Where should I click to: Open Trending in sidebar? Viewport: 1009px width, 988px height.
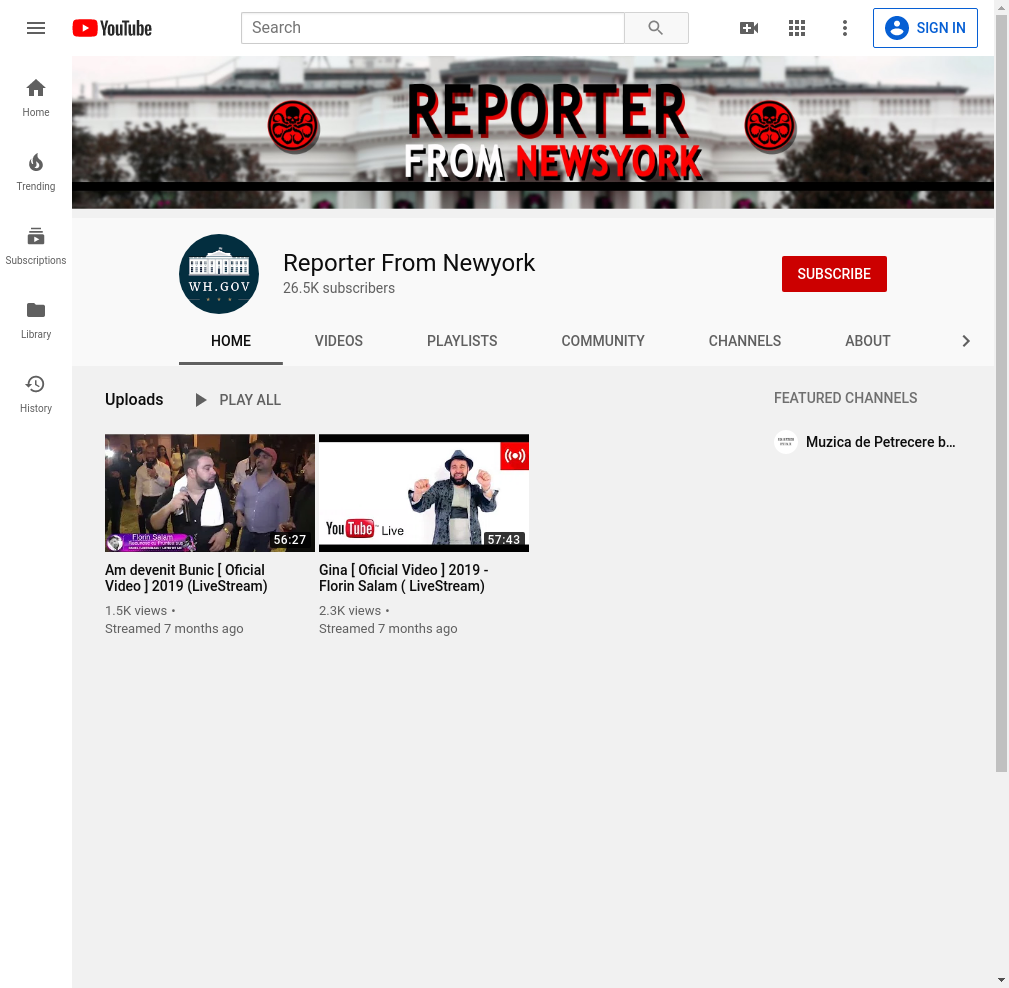pos(36,172)
